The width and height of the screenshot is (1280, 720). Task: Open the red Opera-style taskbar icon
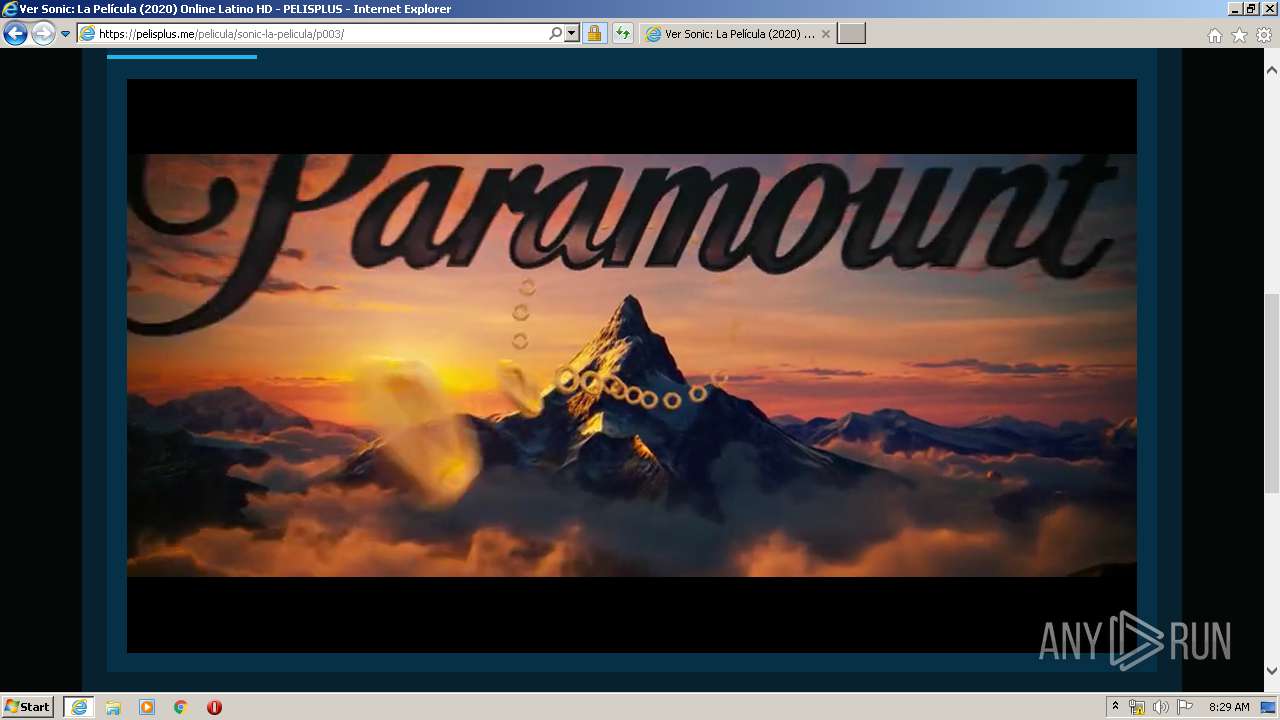(x=214, y=707)
